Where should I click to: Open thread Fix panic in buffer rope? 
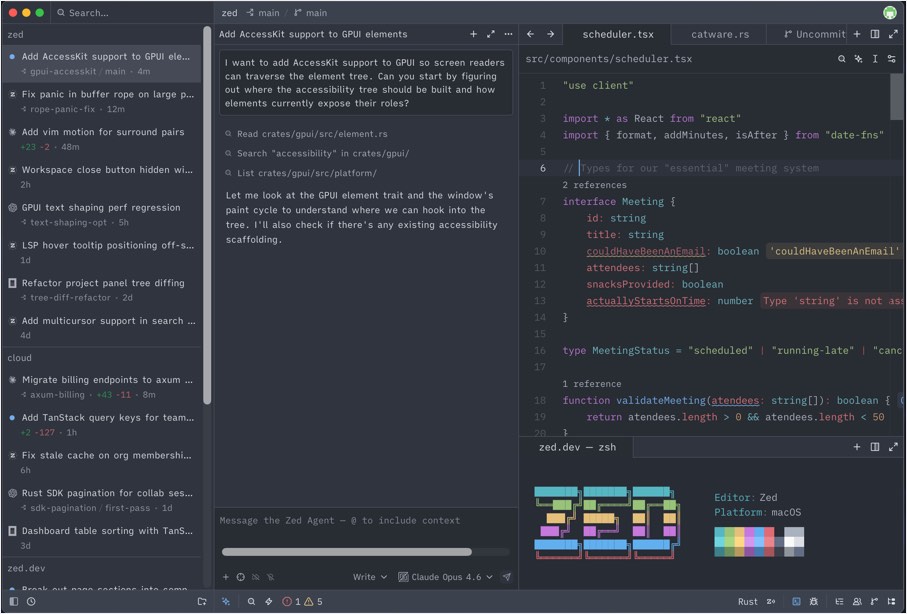101,101
